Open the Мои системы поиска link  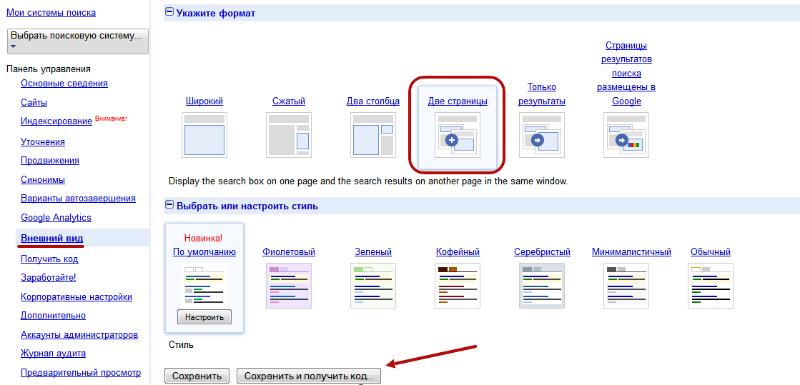pos(51,13)
